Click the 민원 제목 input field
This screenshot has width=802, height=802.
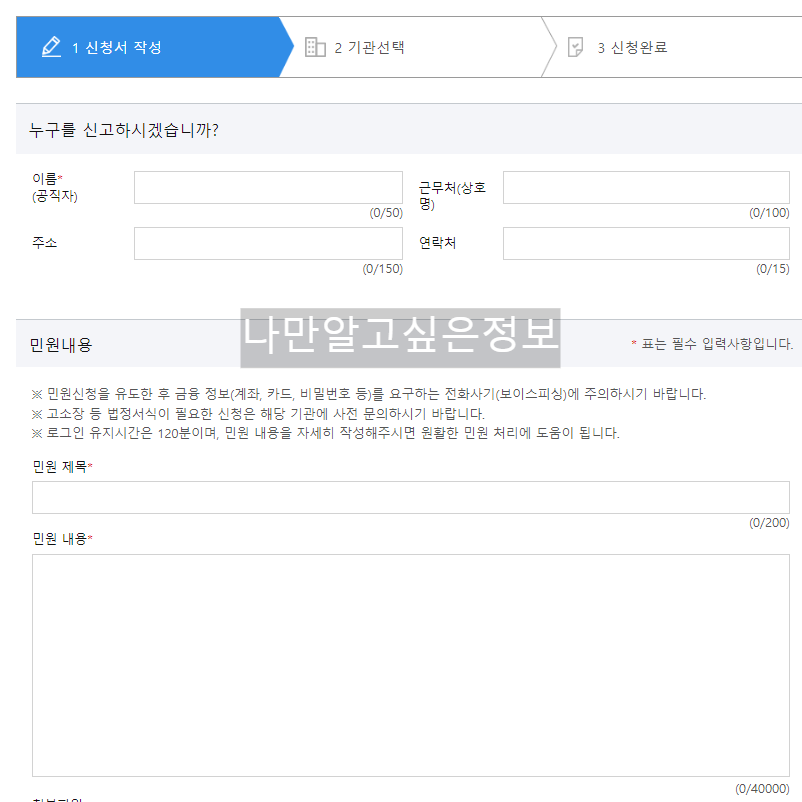(400, 498)
